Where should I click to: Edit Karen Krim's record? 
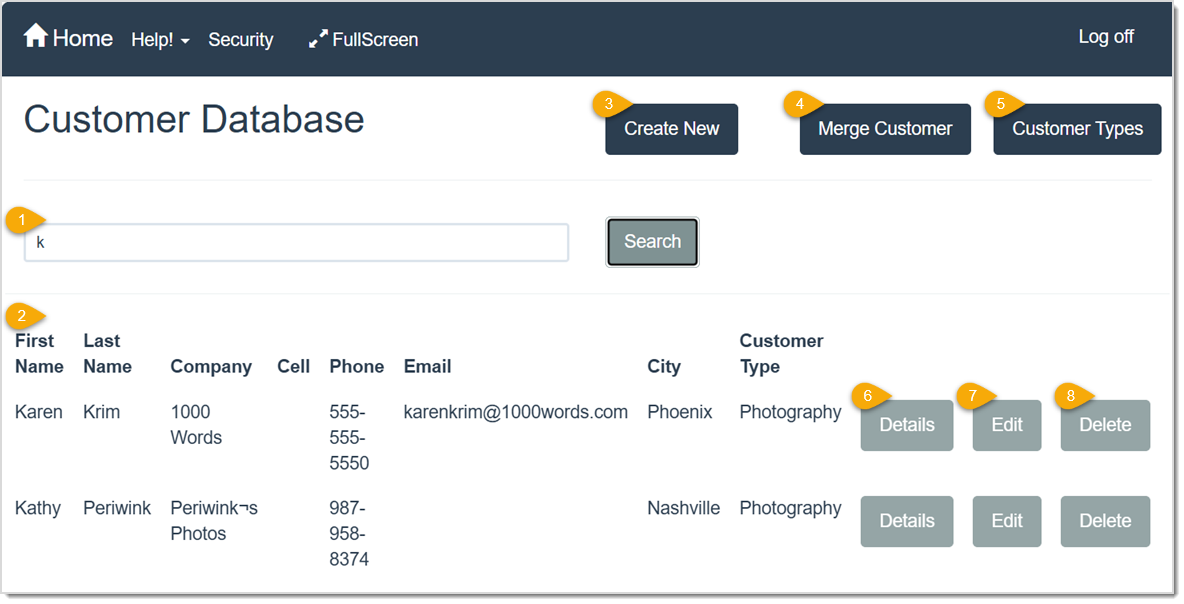tap(1006, 425)
